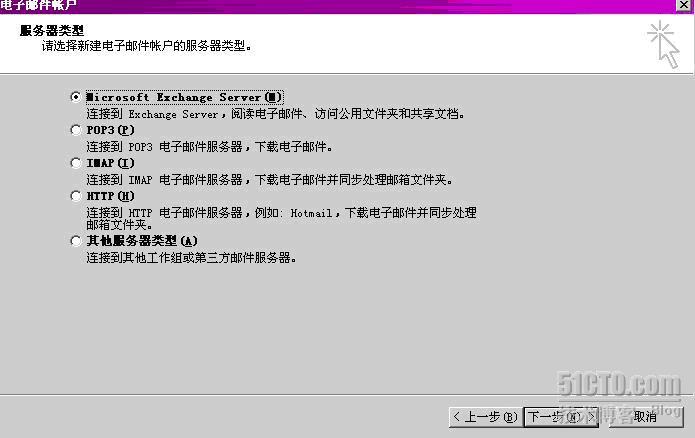Viewport: 695px width, 438px height.
Task: Click the 电子邮件帐户 title bar
Action: pos(337,6)
